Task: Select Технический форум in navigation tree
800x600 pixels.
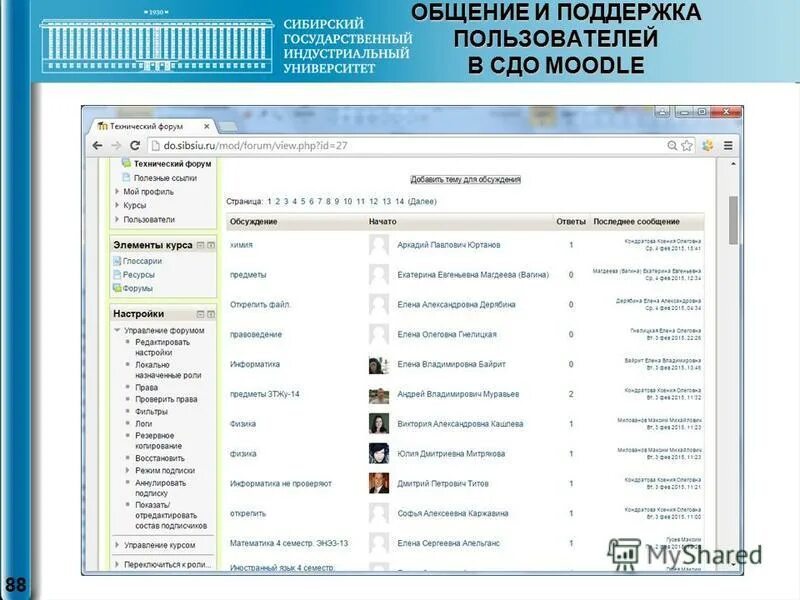Action: (x=172, y=164)
